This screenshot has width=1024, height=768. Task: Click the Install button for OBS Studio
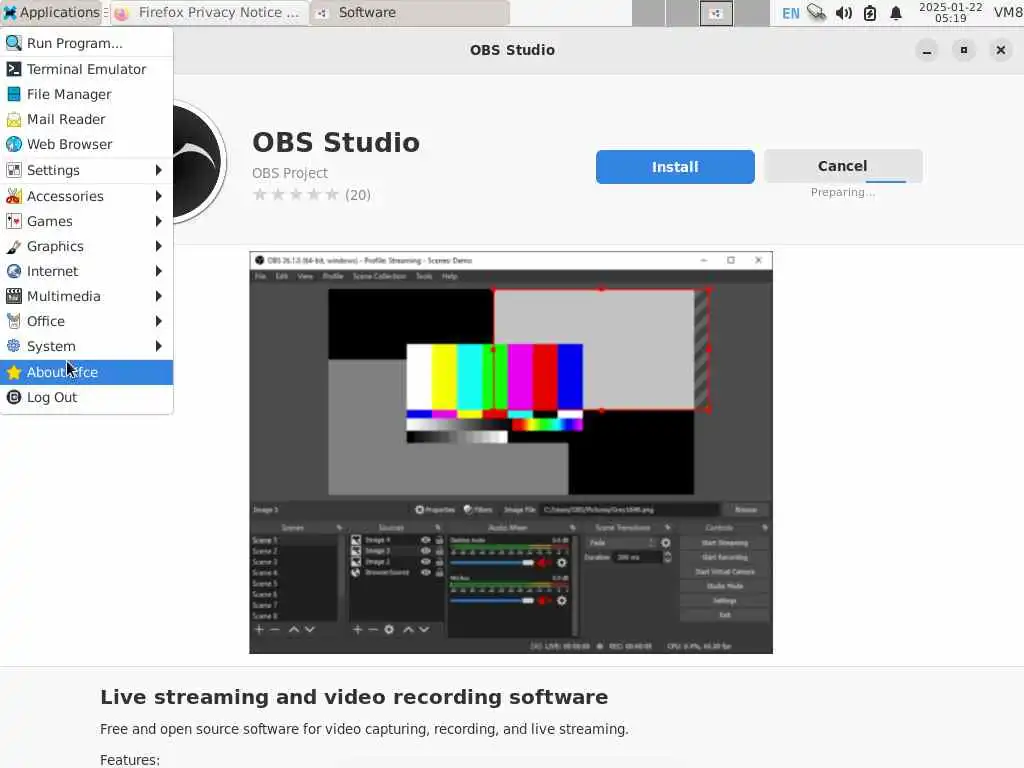click(675, 167)
